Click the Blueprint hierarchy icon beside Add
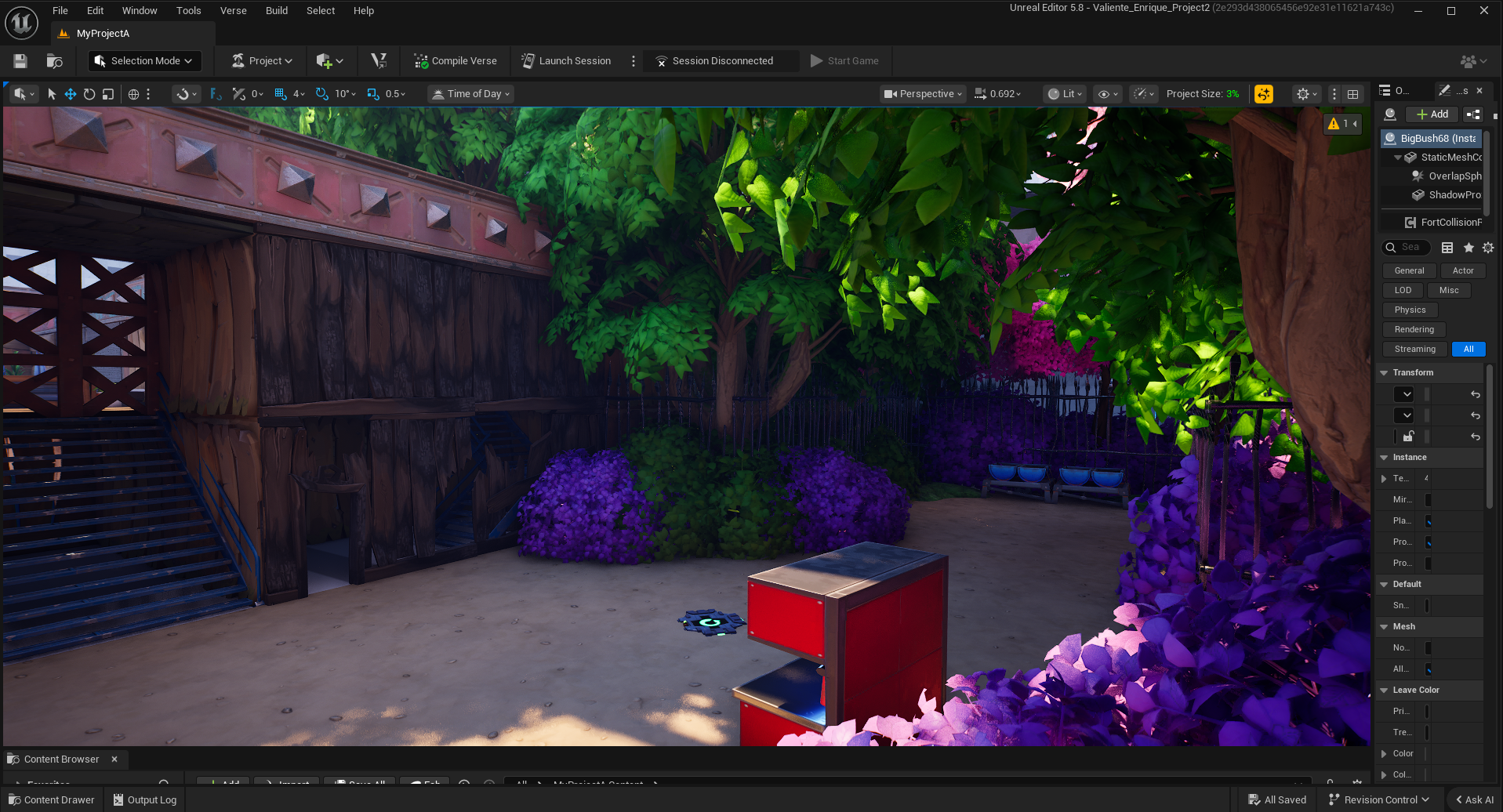1503x812 pixels. click(x=1473, y=114)
